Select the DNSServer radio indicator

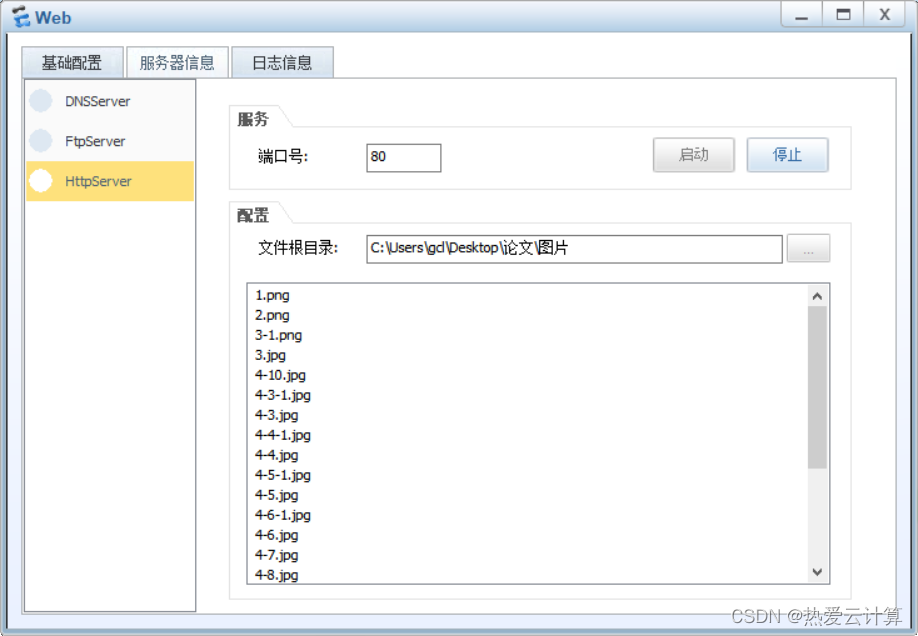(x=40, y=101)
